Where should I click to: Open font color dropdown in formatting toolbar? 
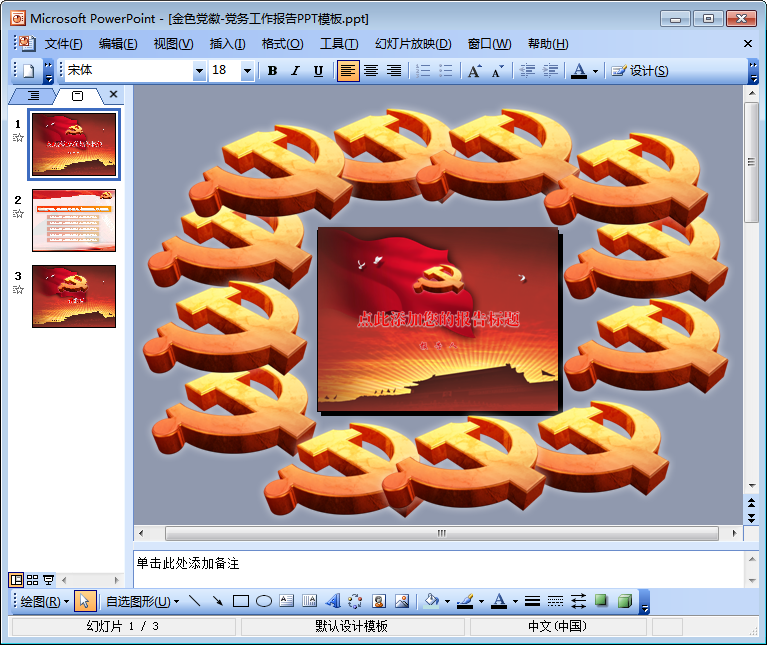pos(595,71)
